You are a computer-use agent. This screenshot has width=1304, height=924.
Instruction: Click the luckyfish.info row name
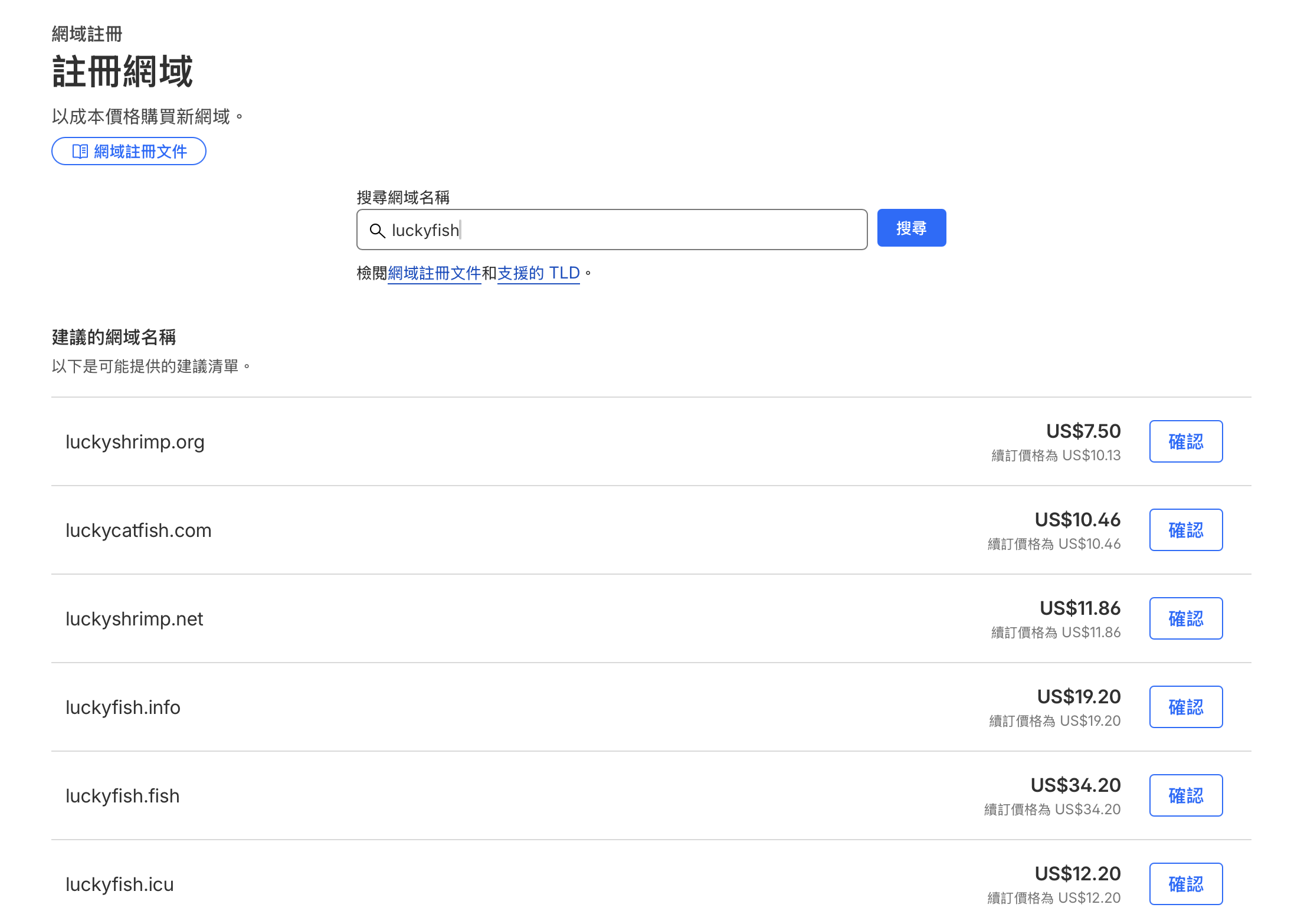[x=123, y=707]
